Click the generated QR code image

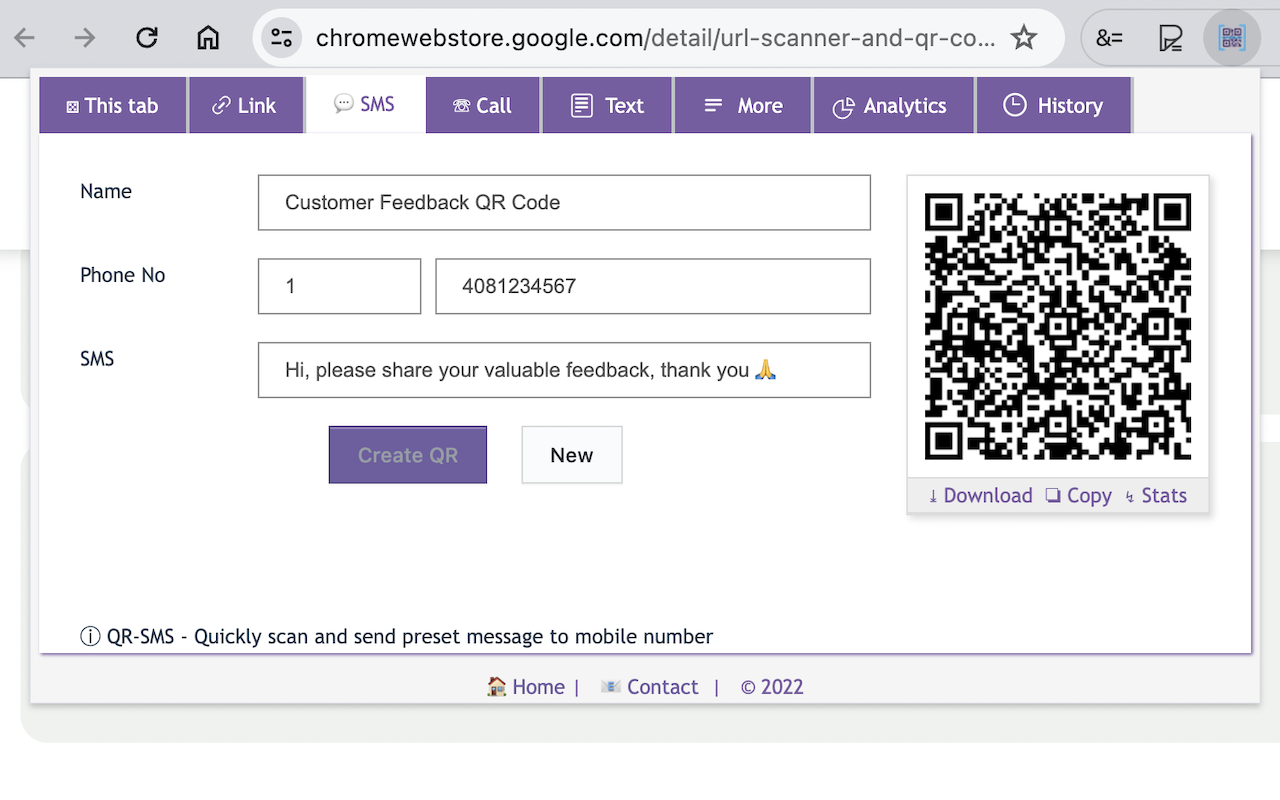(x=1058, y=326)
